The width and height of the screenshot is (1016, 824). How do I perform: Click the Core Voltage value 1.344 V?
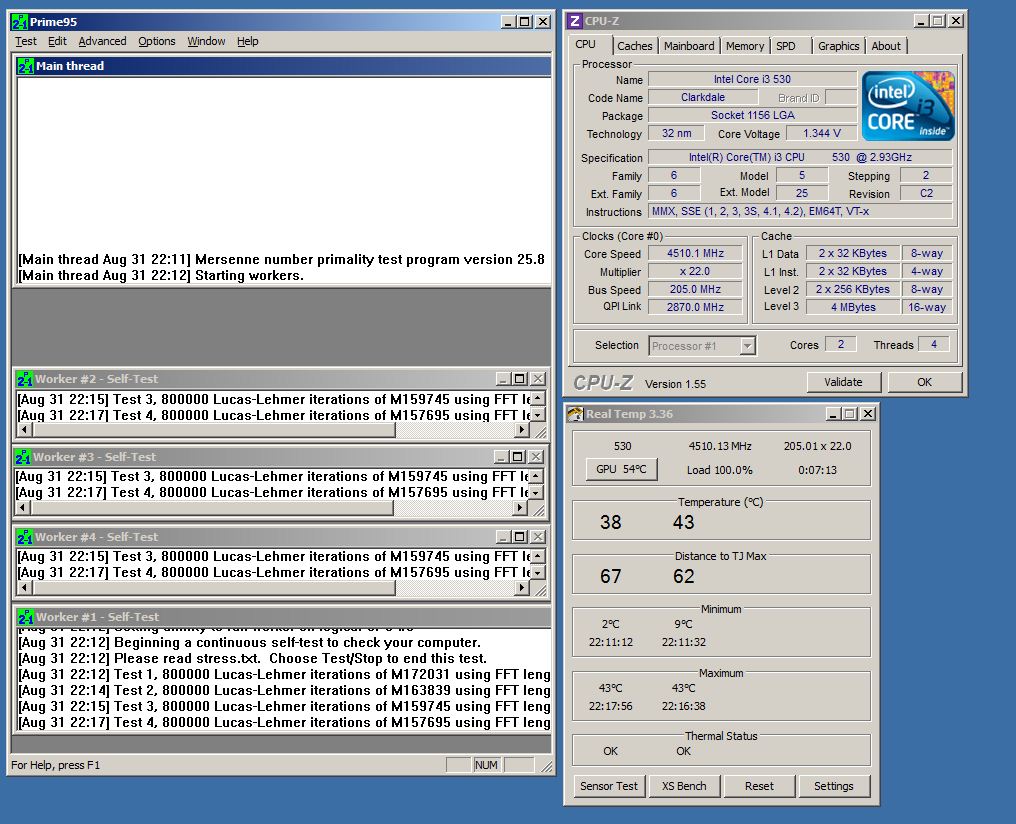click(822, 133)
